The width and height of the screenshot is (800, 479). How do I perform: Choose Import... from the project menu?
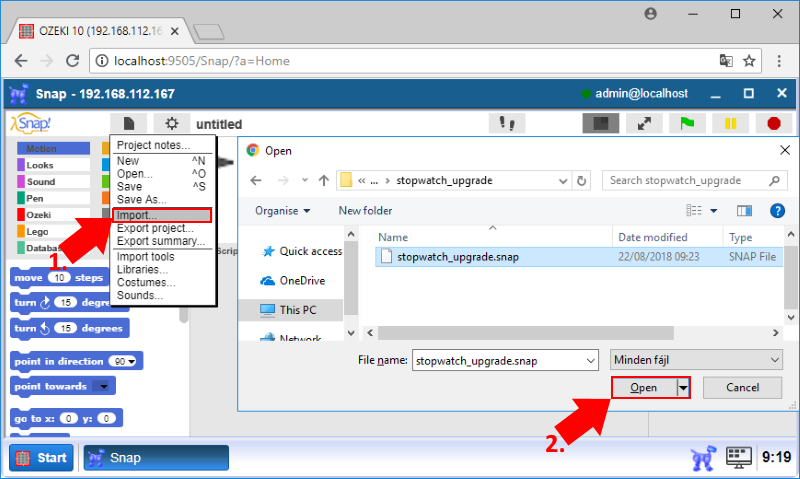(x=162, y=215)
